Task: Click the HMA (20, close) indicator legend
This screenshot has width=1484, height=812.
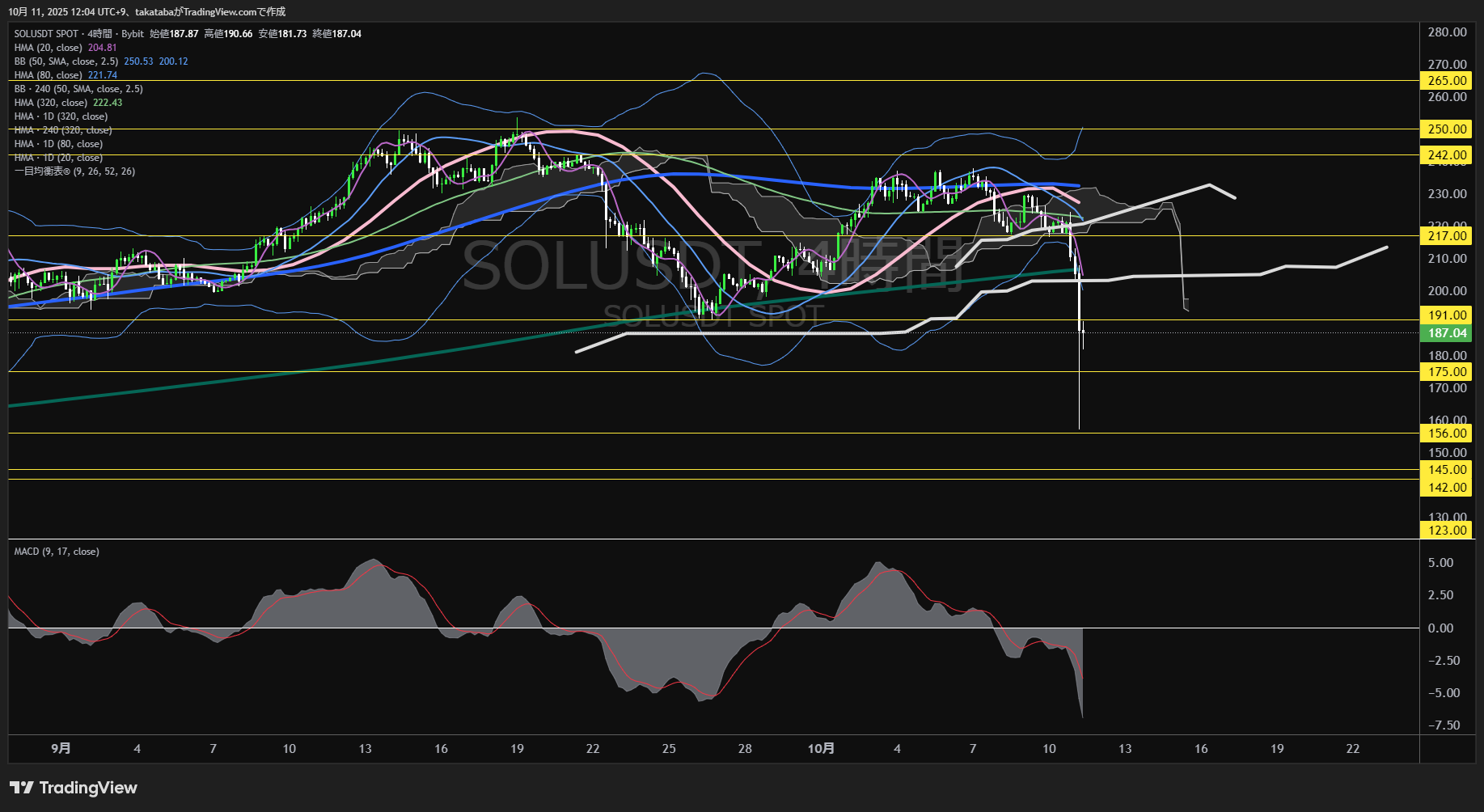Action: [x=48, y=48]
